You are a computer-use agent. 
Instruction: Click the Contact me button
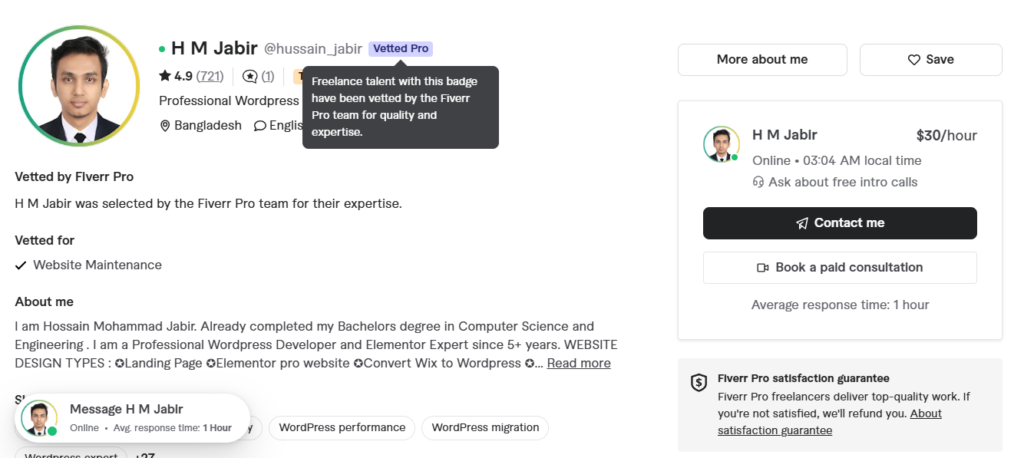840,223
